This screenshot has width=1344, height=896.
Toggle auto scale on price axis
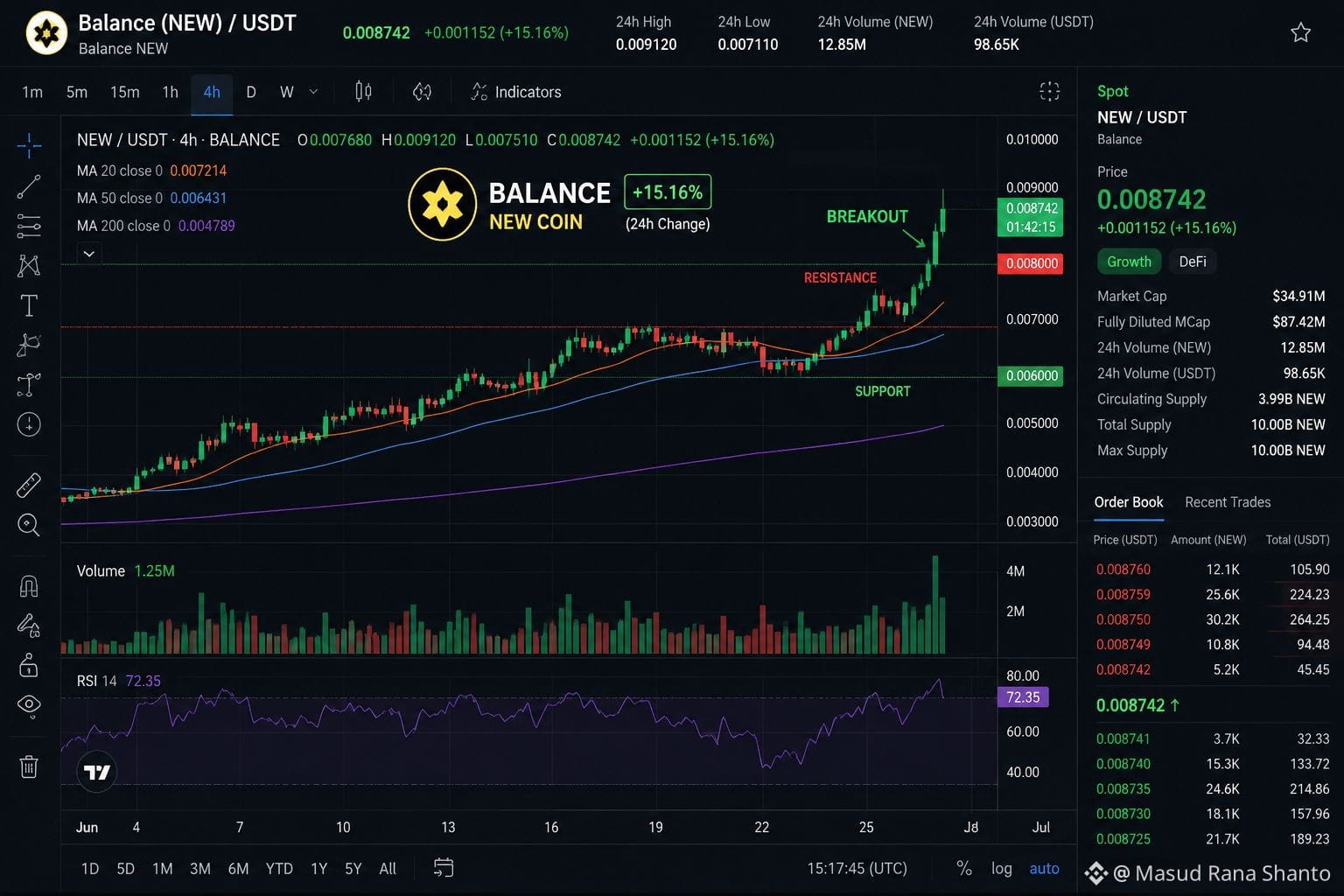[1044, 868]
